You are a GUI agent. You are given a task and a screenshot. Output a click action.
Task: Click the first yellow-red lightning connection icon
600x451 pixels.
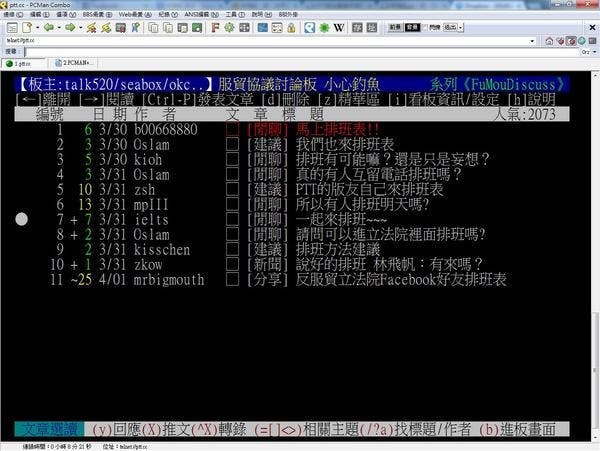point(91,28)
